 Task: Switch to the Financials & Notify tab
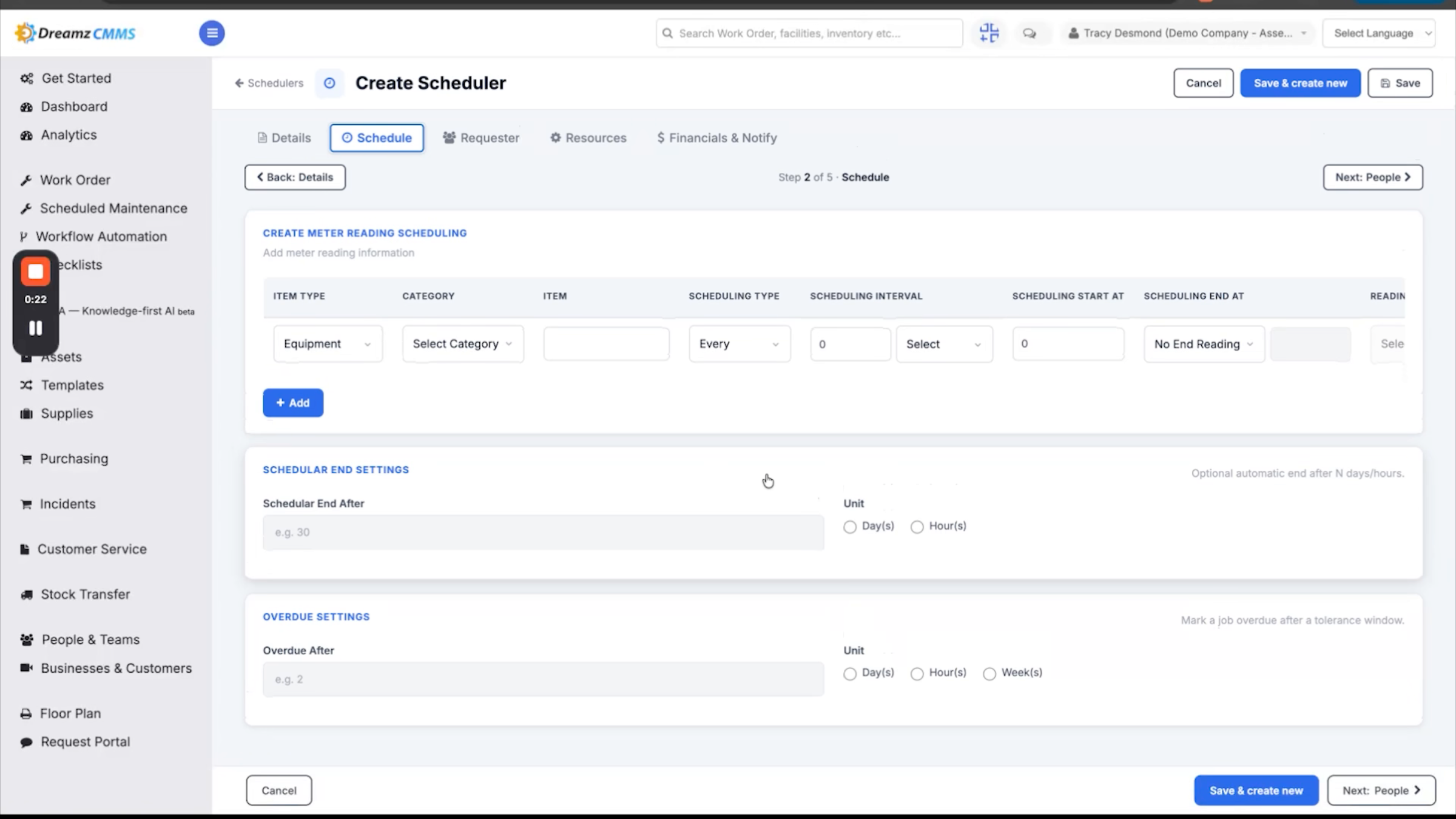pyautogui.click(x=717, y=138)
